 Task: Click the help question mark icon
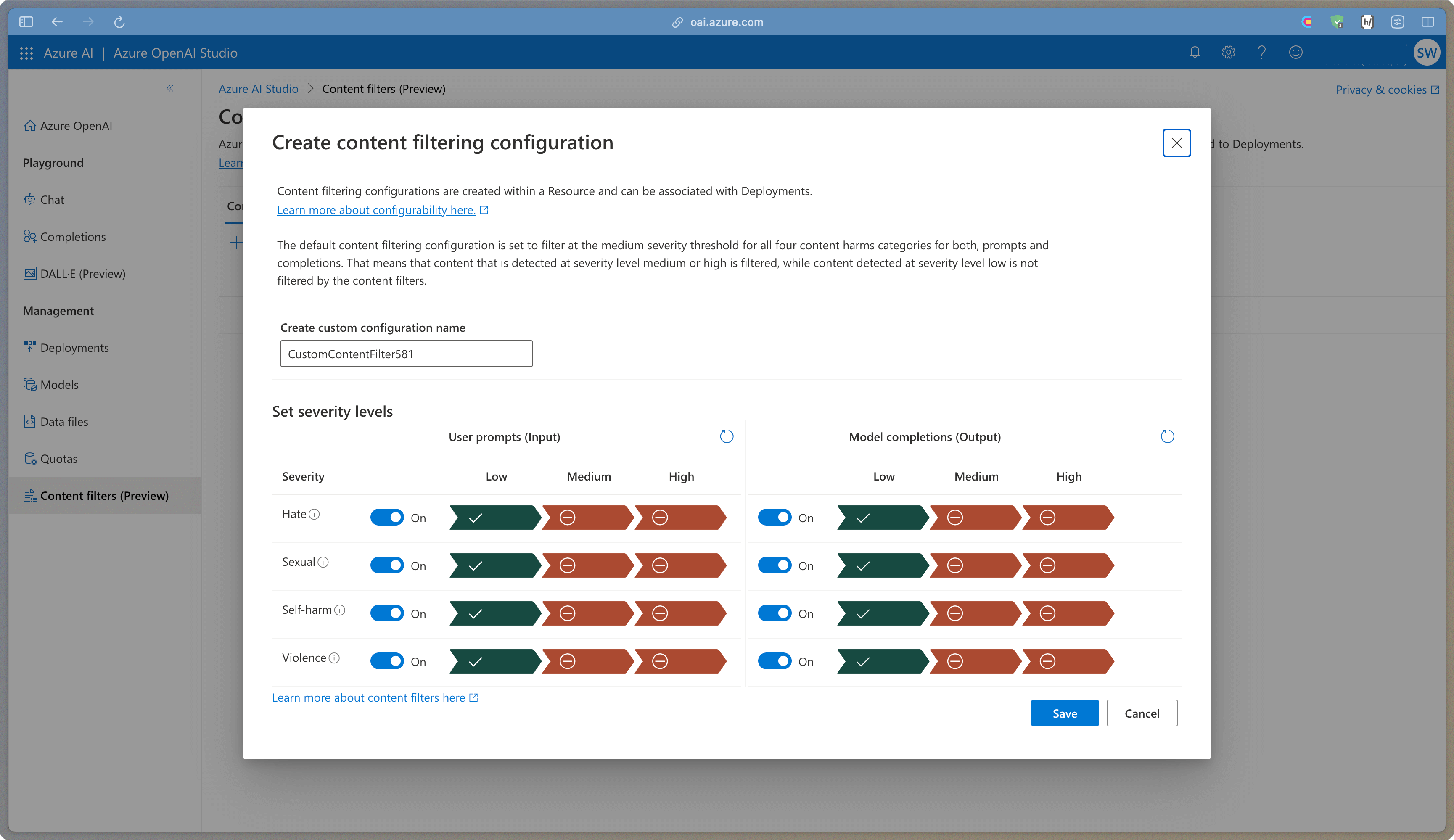(x=1262, y=53)
